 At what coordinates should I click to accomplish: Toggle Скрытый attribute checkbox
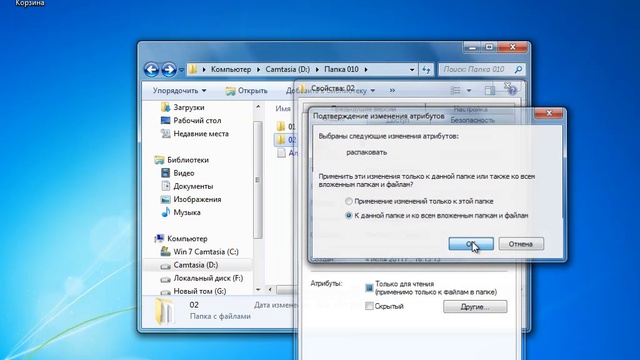coord(369,306)
